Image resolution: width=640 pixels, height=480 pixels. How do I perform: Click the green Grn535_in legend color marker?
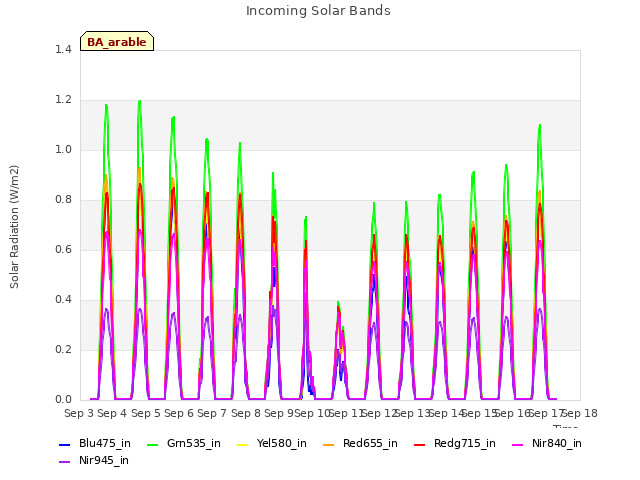[152, 444]
